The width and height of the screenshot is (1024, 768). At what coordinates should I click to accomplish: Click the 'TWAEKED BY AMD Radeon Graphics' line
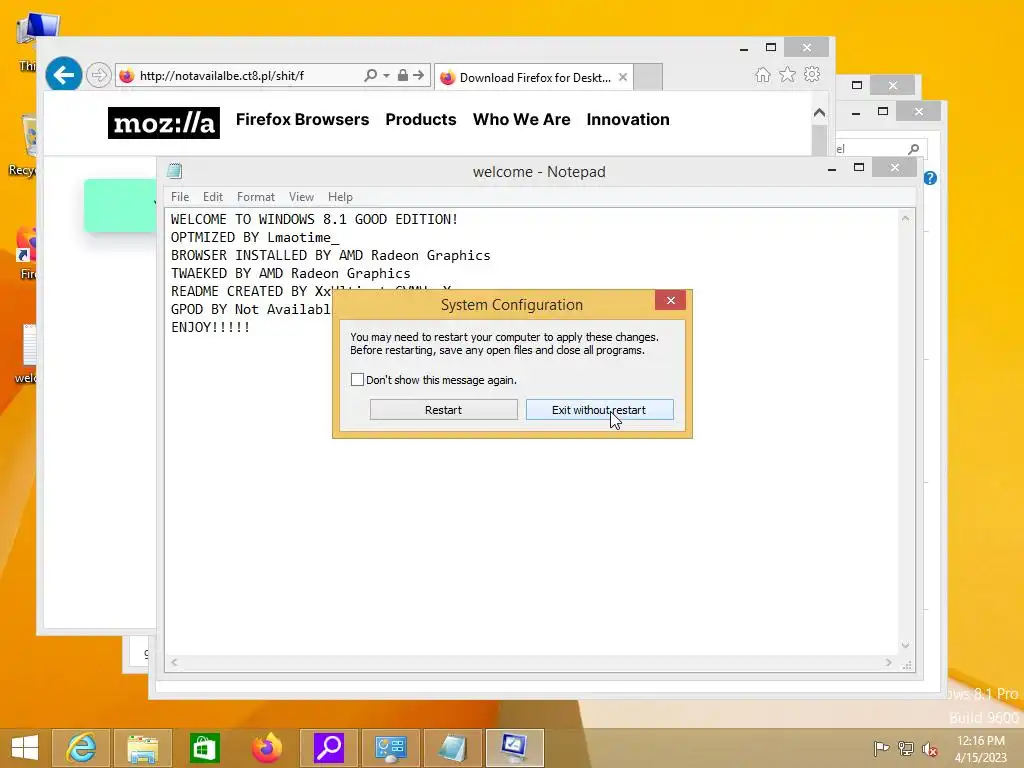point(291,274)
